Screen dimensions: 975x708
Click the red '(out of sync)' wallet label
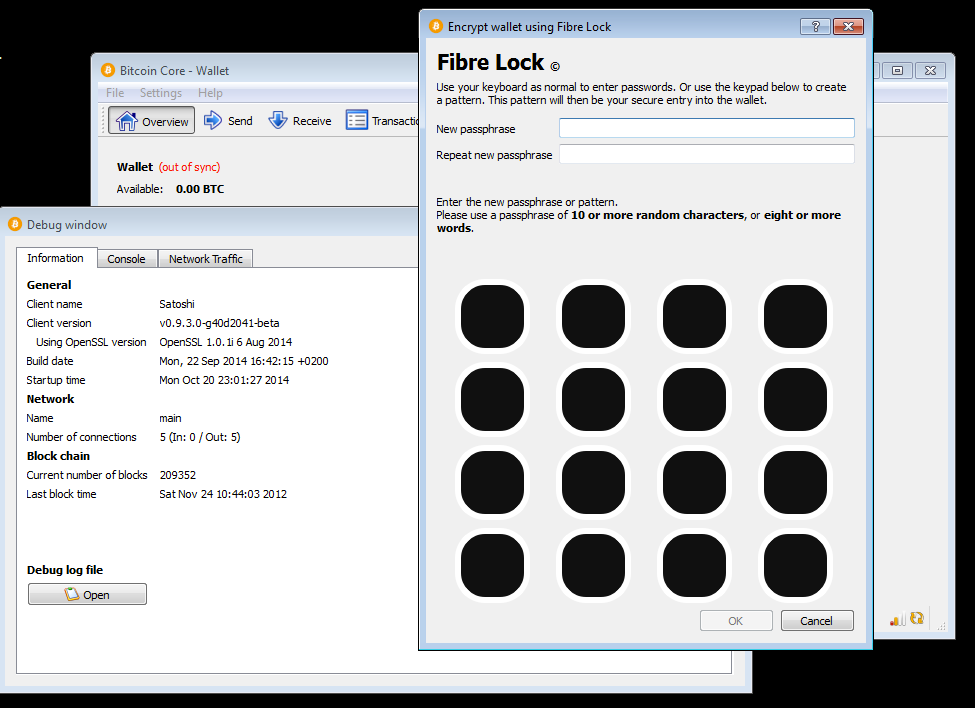click(x=189, y=167)
